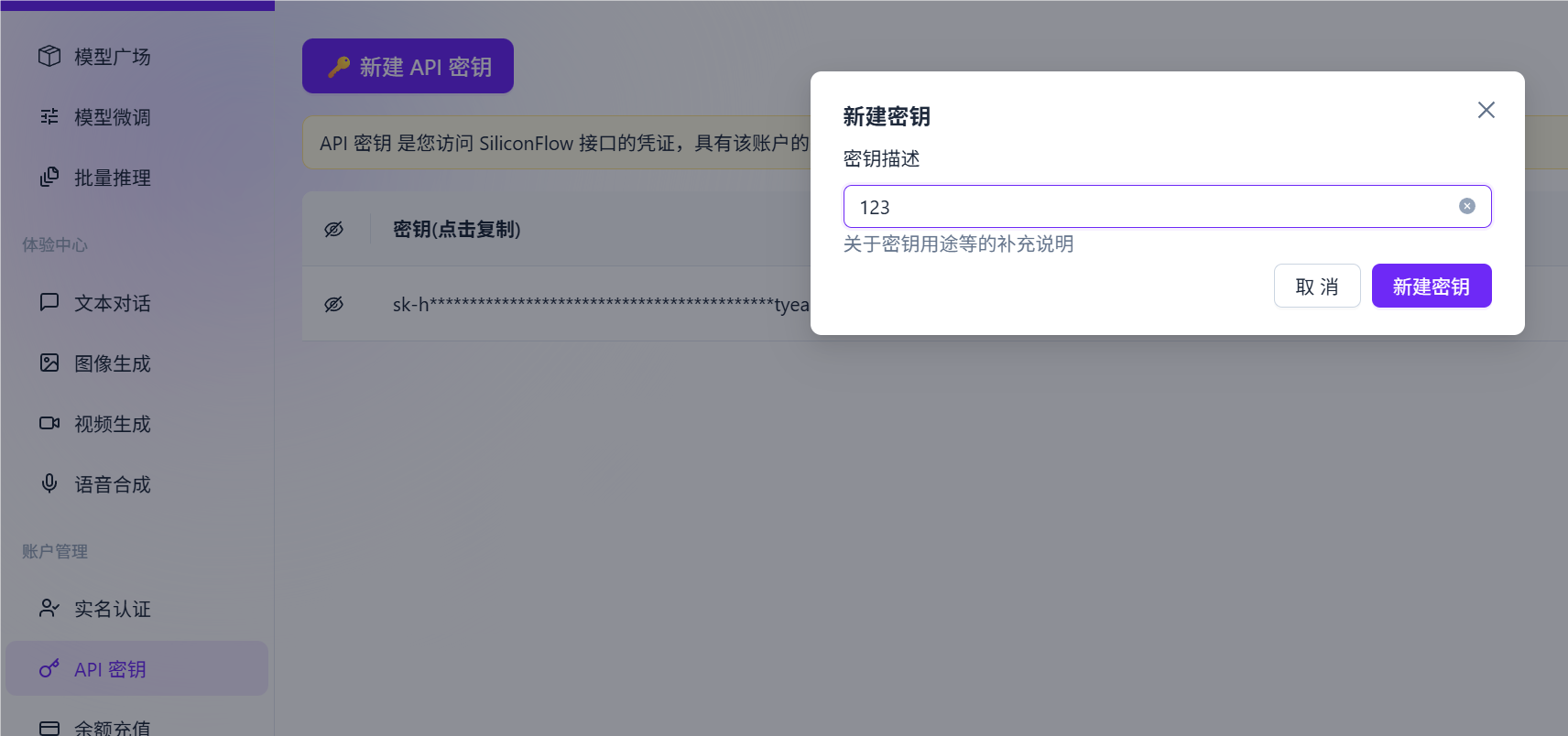This screenshot has width=1568, height=736.
Task: Click the 关于密钥用途等的补充说明 hint text
Action: (958, 244)
